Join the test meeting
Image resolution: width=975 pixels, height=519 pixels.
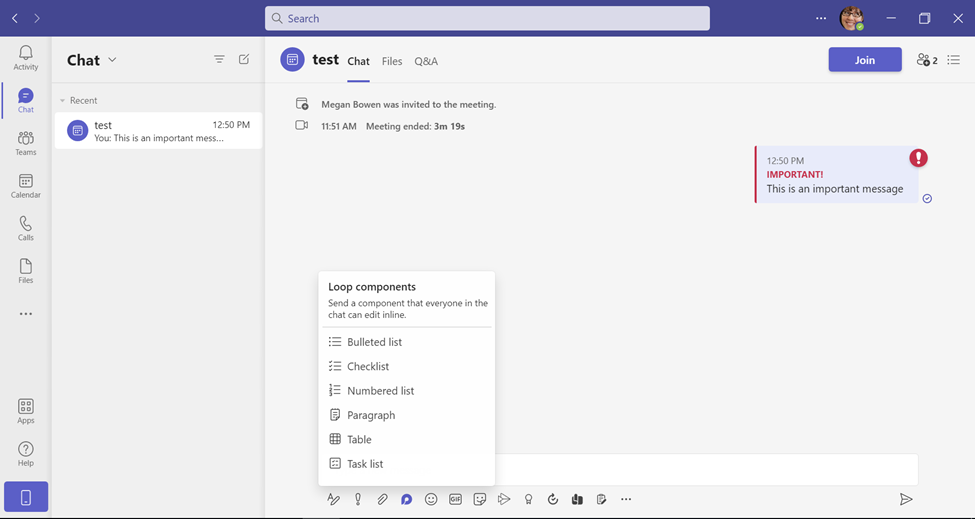click(x=864, y=60)
